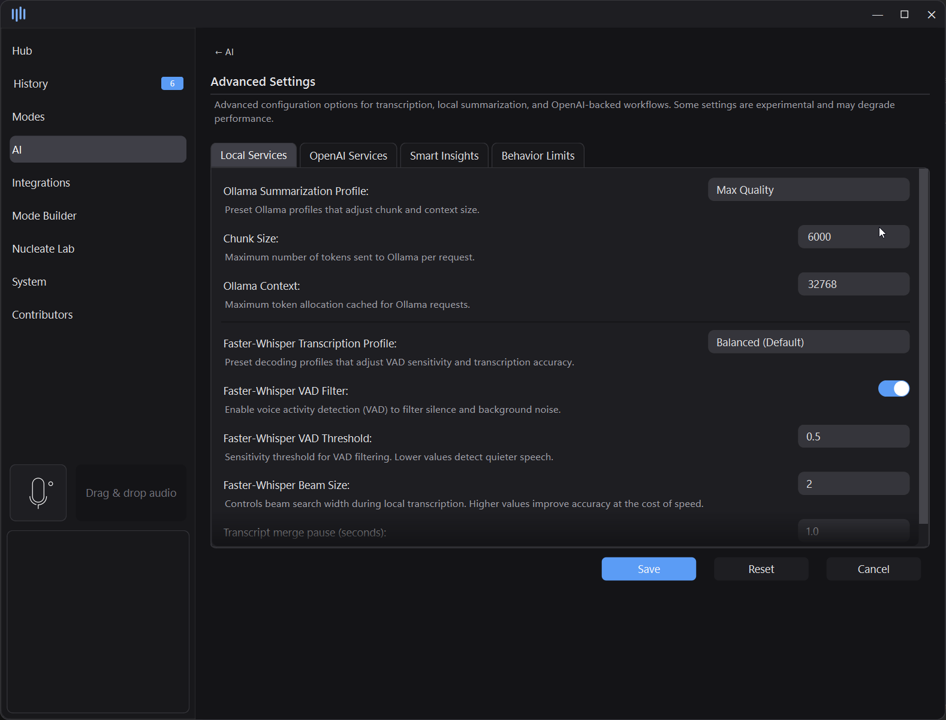
Task: Click the empty panel below the recorder
Action: (x=98, y=622)
